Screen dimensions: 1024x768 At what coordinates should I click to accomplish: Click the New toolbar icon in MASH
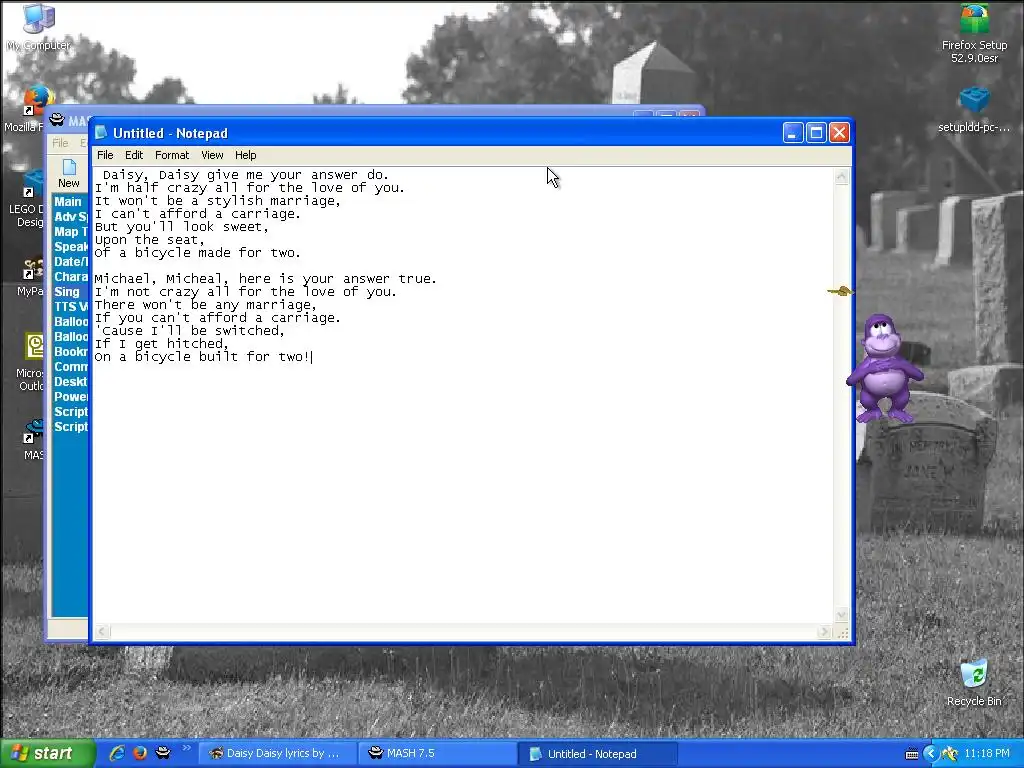click(69, 173)
